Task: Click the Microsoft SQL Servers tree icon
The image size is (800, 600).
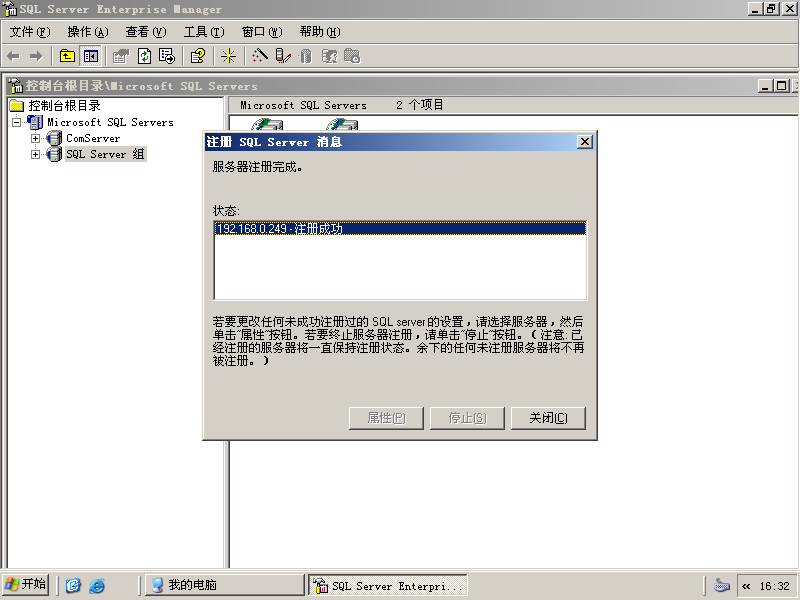Action: [35, 122]
